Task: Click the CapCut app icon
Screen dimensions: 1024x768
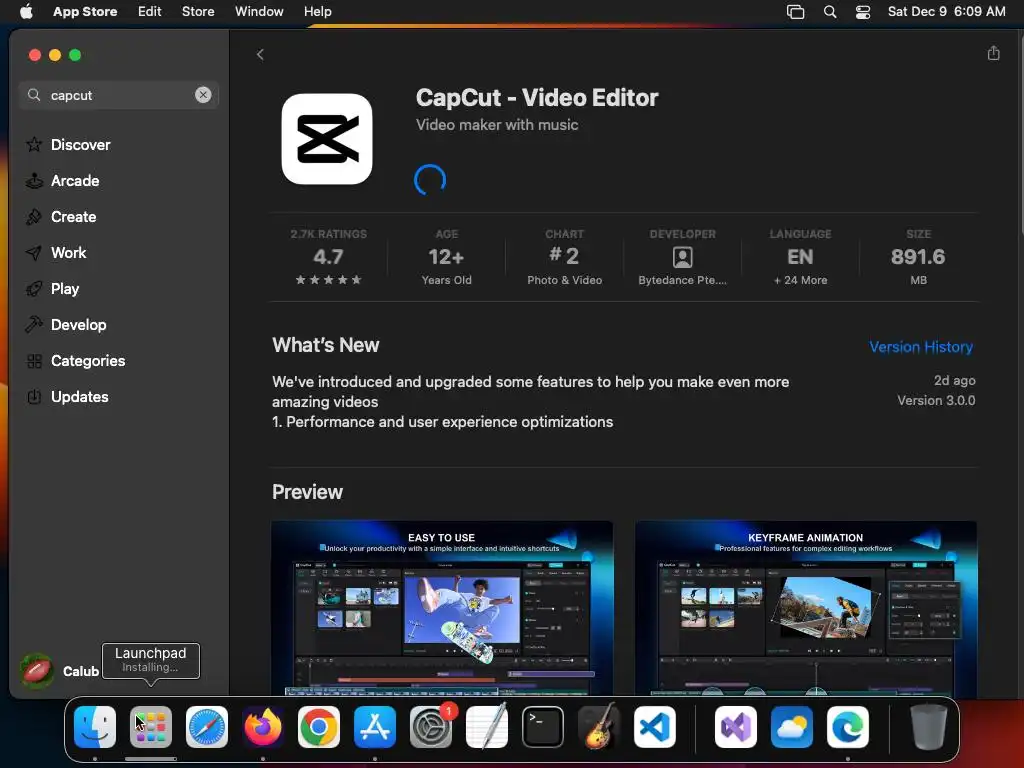Action: coord(327,139)
